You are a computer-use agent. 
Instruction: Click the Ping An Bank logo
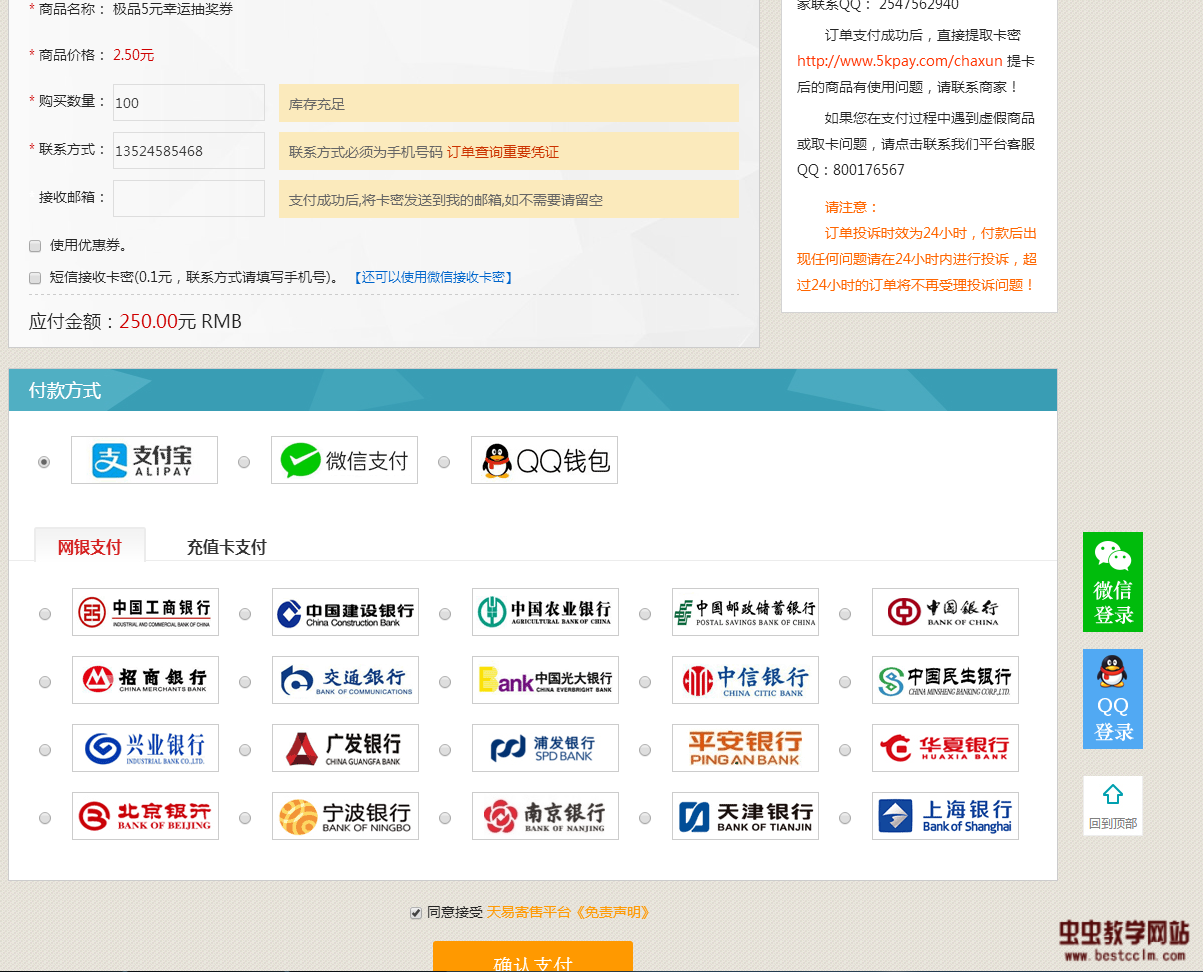pyautogui.click(x=745, y=748)
